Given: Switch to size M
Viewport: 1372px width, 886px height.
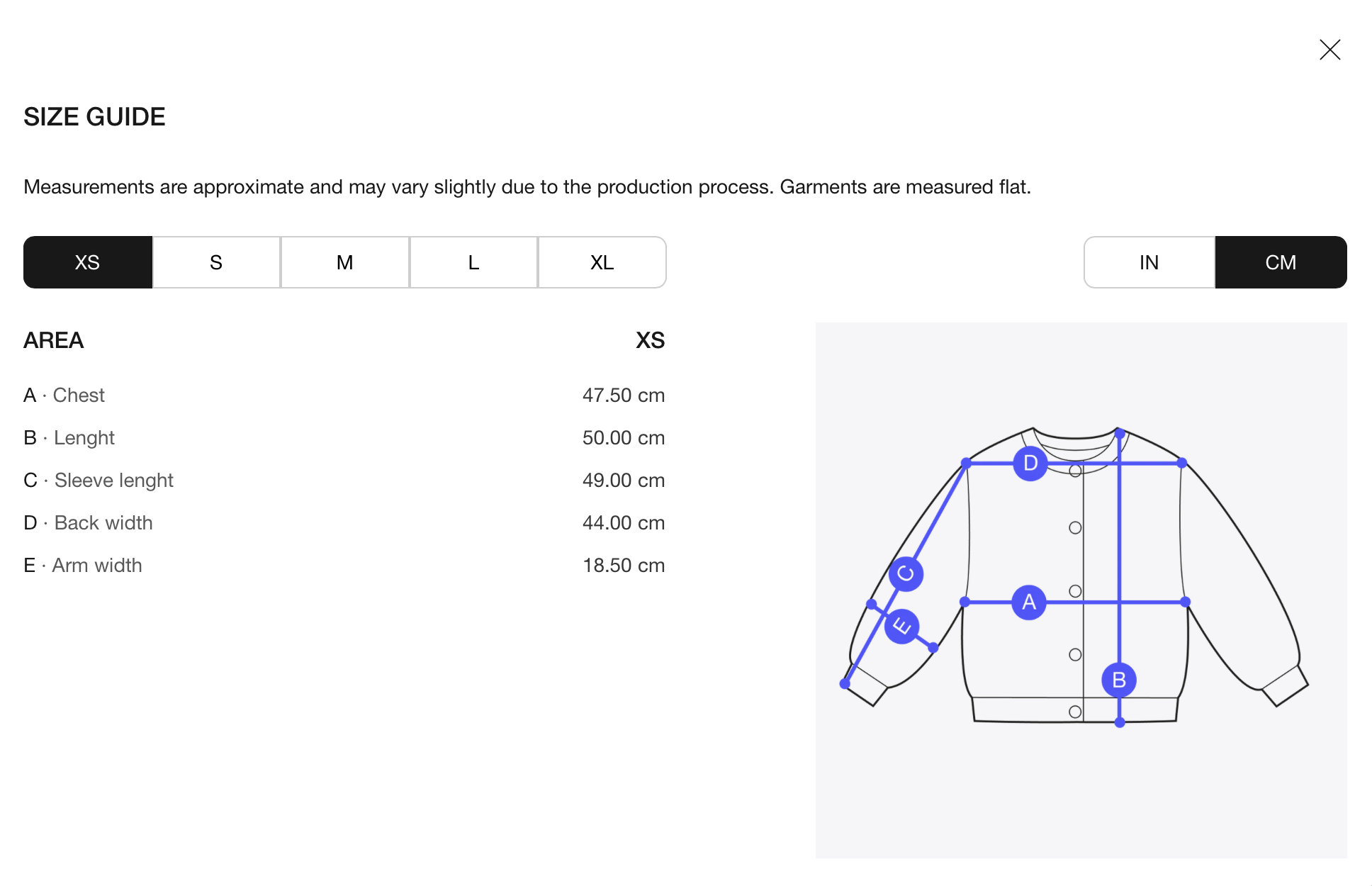Looking at the screenshot, I should (345, 262).
